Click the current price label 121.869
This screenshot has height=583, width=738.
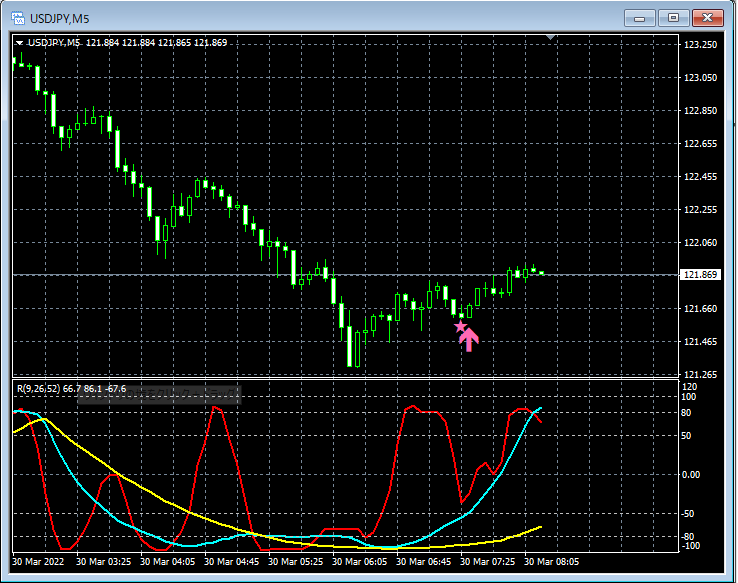(700, 275)
